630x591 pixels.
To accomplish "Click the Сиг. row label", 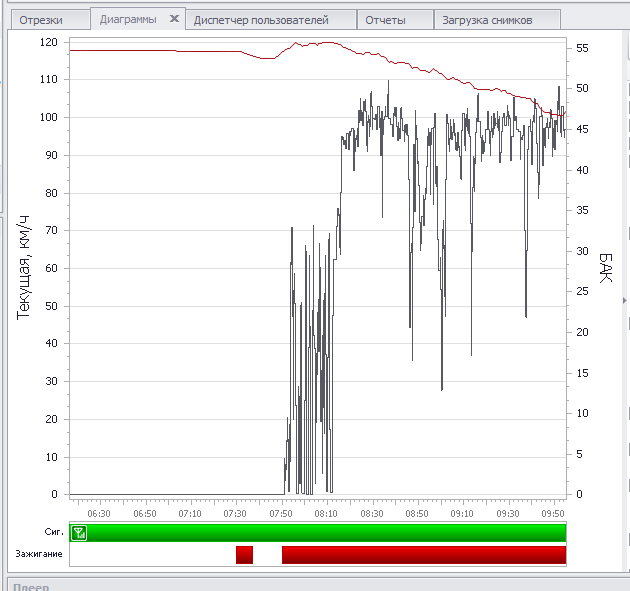I will pos(53,533).
